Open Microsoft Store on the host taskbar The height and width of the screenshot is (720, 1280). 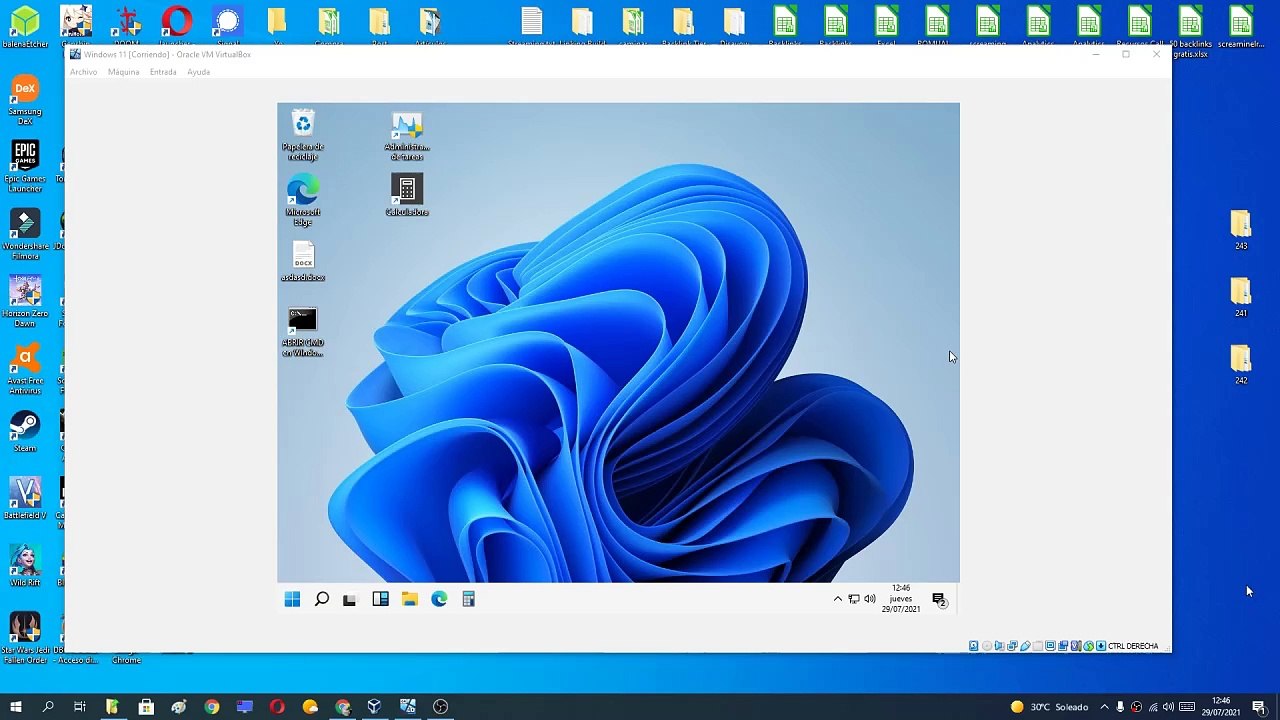(146, 707)
